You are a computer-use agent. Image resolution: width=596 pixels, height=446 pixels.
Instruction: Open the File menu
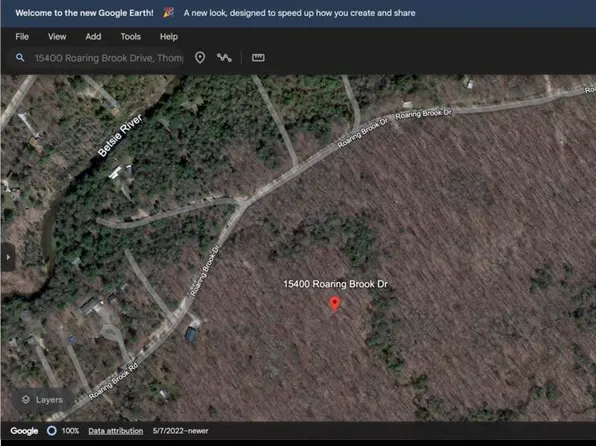coord(22,37)
